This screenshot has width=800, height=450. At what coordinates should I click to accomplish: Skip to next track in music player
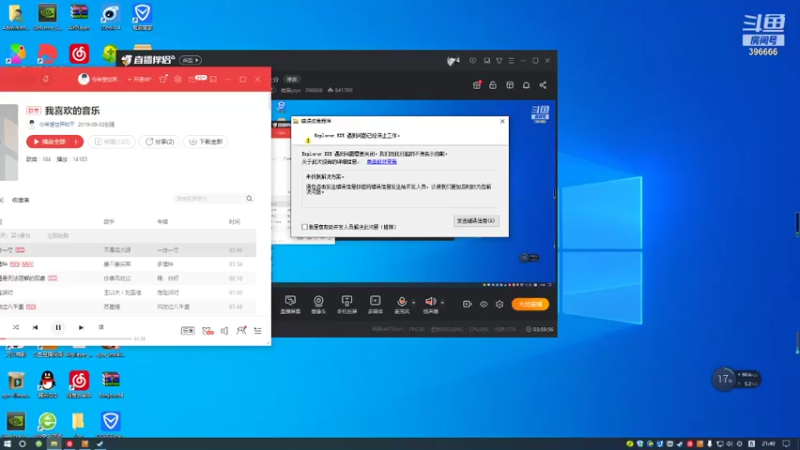point(81,328)
